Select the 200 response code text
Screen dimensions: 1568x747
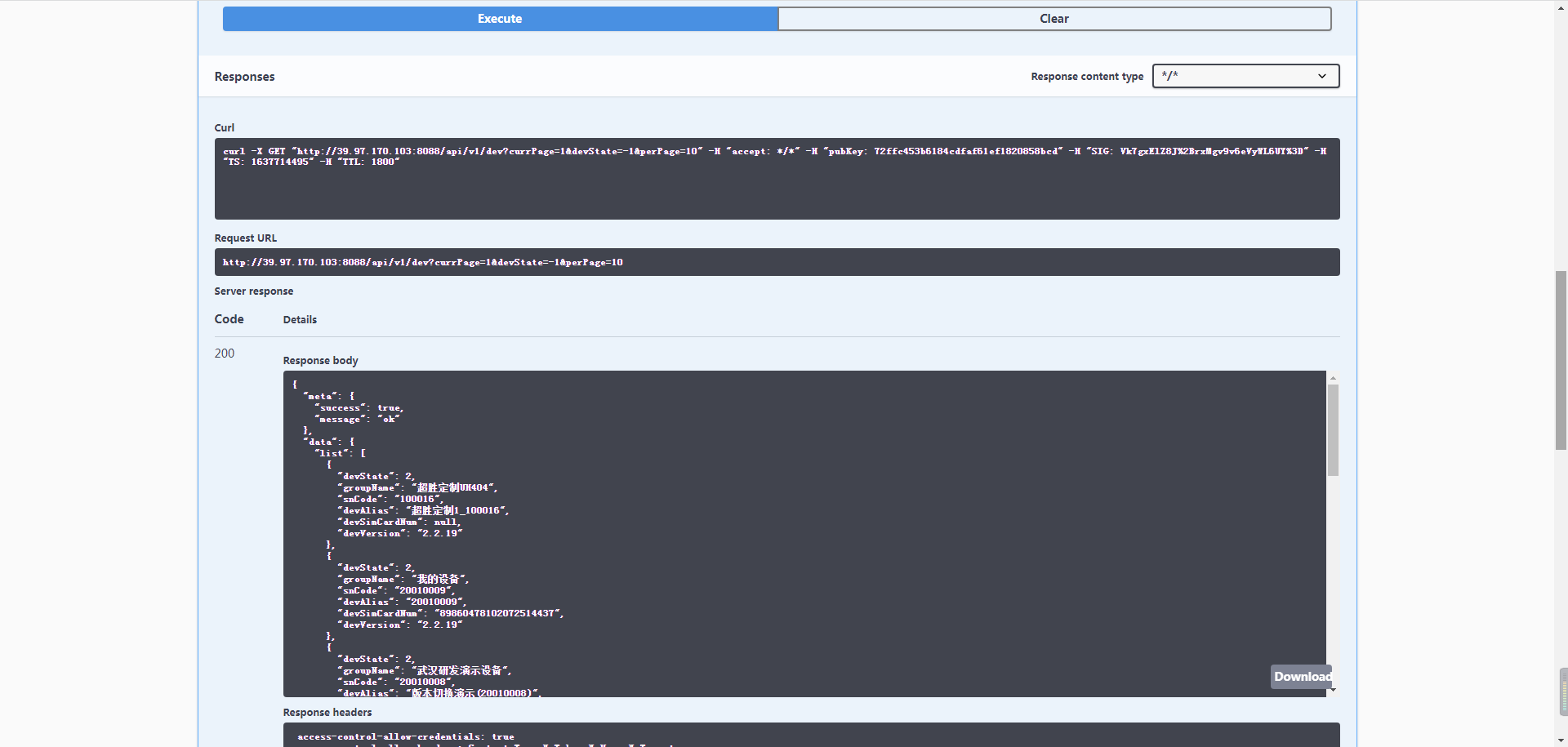click(225, 353)
